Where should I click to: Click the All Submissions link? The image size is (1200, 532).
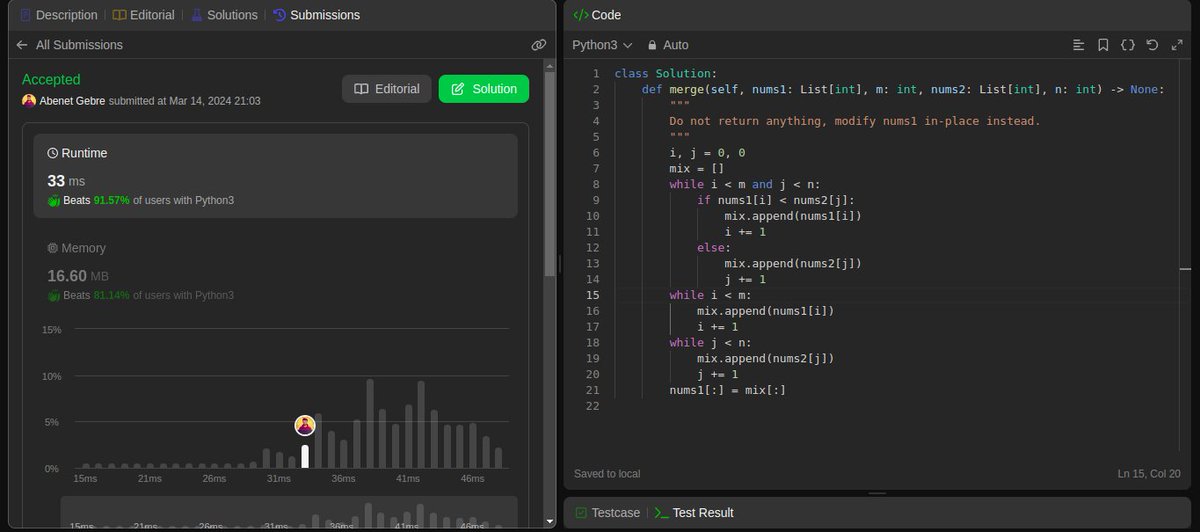pyautogui.click(x=79, y=45)
